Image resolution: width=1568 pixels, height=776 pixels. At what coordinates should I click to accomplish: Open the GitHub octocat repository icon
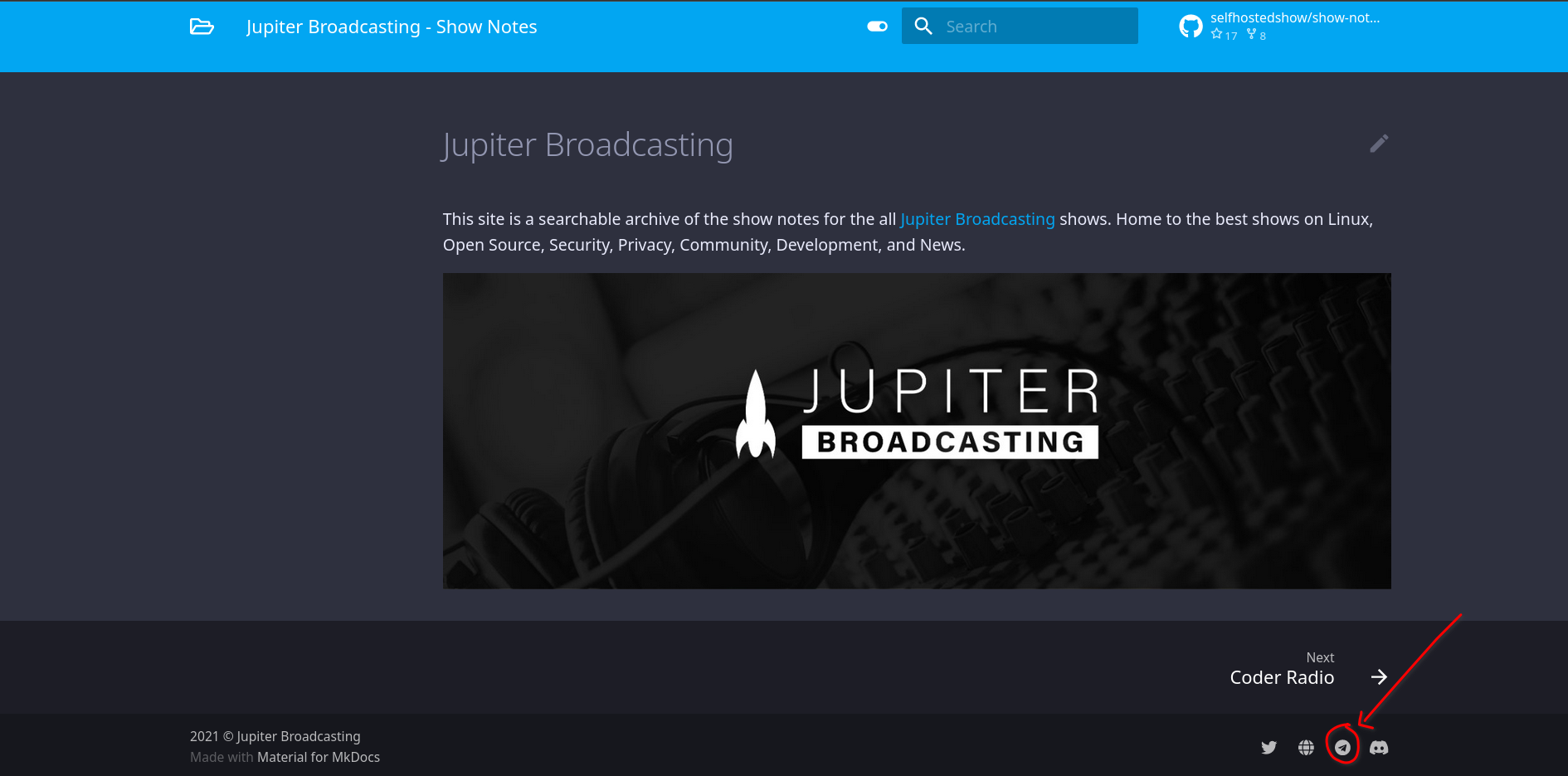click(x=1191, y=27)
